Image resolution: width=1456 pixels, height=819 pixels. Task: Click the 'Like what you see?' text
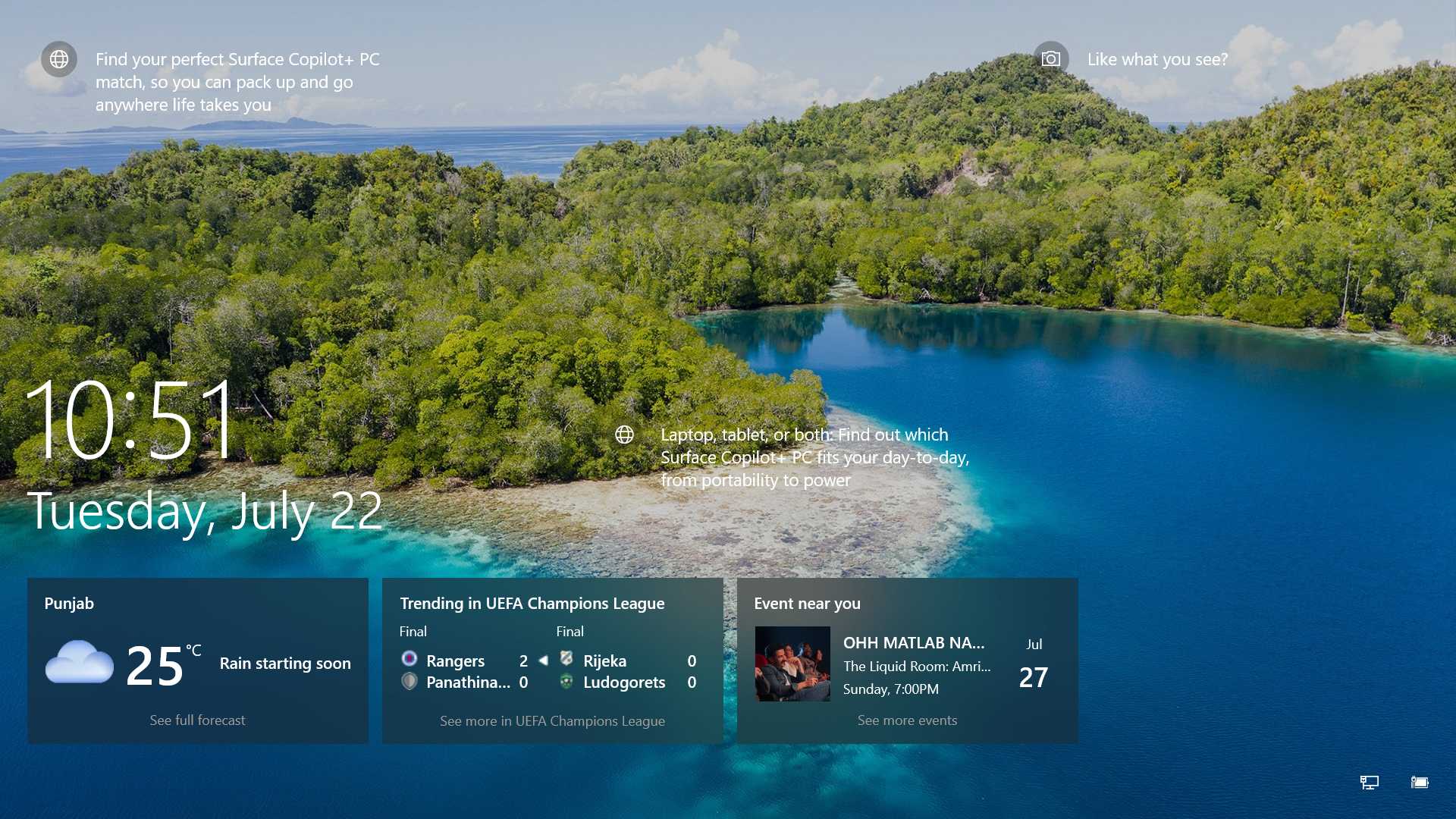point(1157,59)
